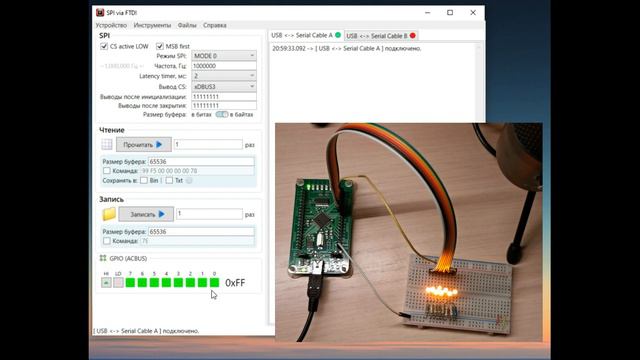Viewport: 640px width, 360px height.
Task: Click Выводы после инициализации field
Action: click(x=224, y=97)
